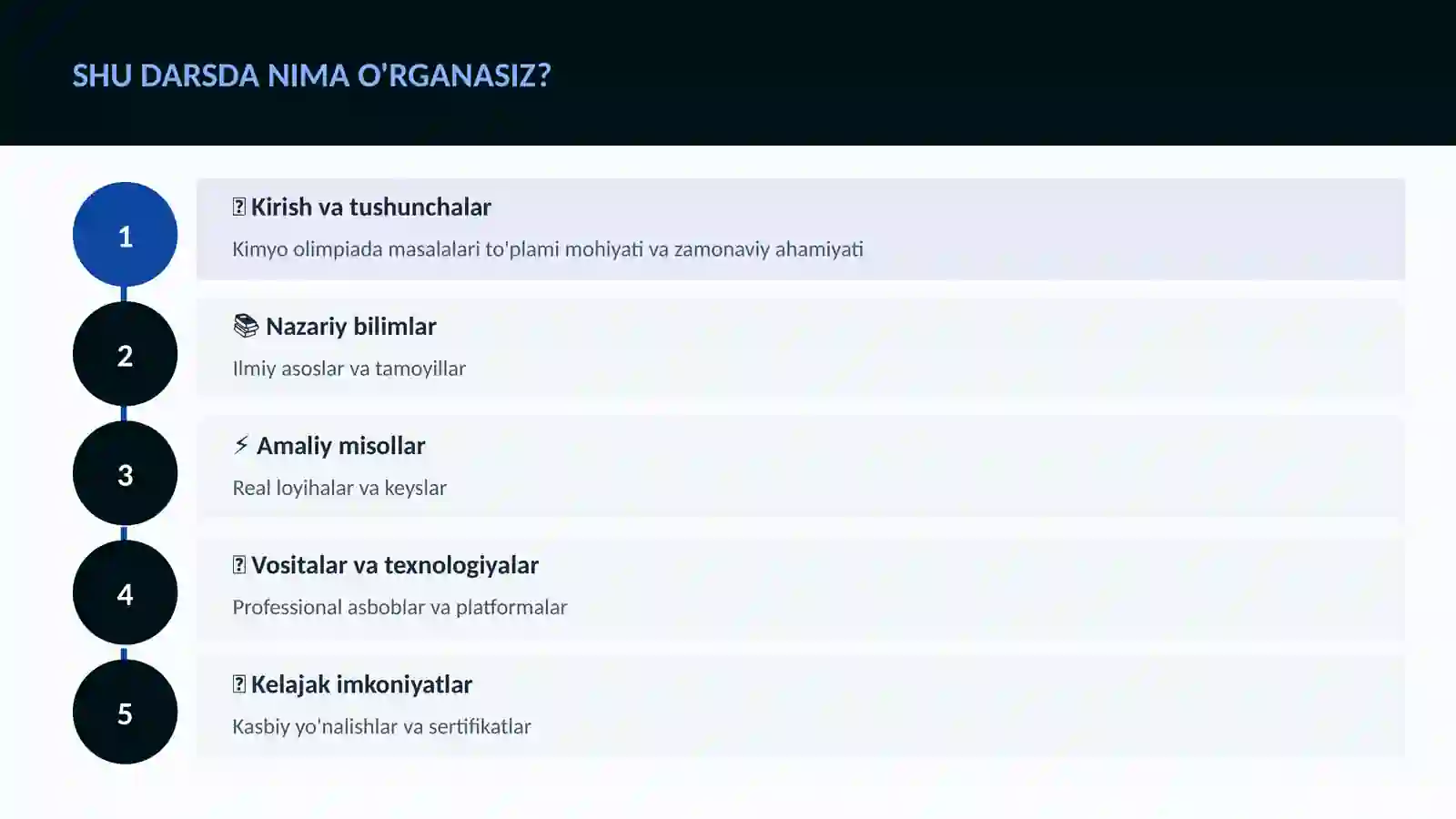Screen dimensions: 1456x819
Task: Select the step 5 circle
Action: tap(125, 712)
